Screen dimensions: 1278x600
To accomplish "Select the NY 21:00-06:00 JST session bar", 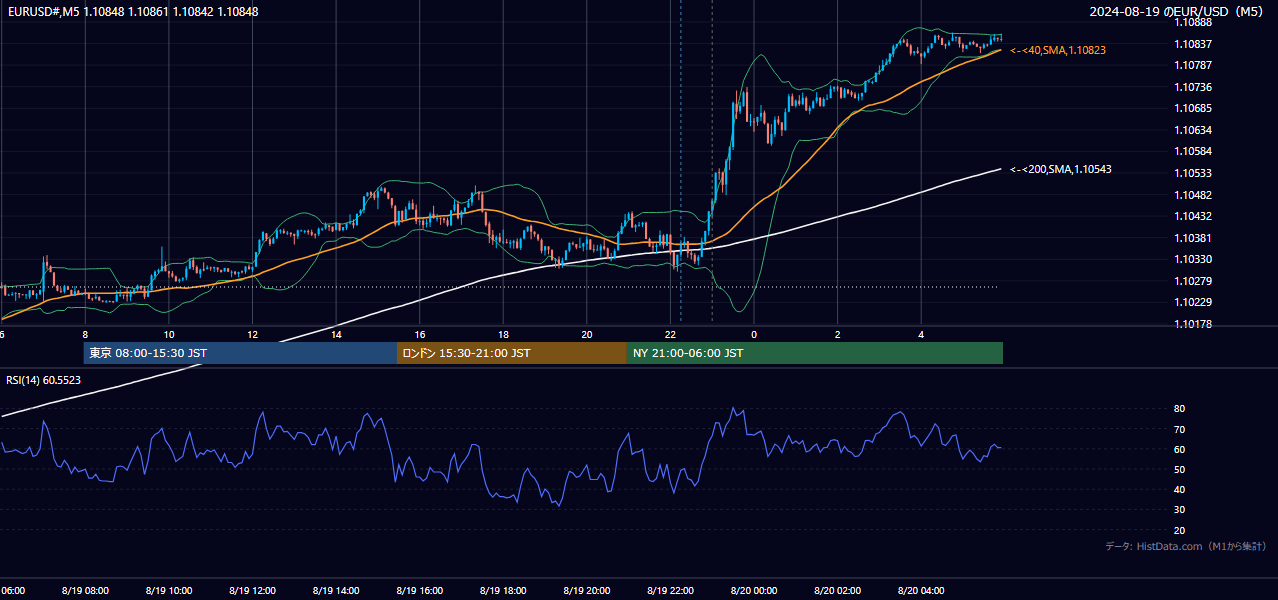I will (815, 353).
